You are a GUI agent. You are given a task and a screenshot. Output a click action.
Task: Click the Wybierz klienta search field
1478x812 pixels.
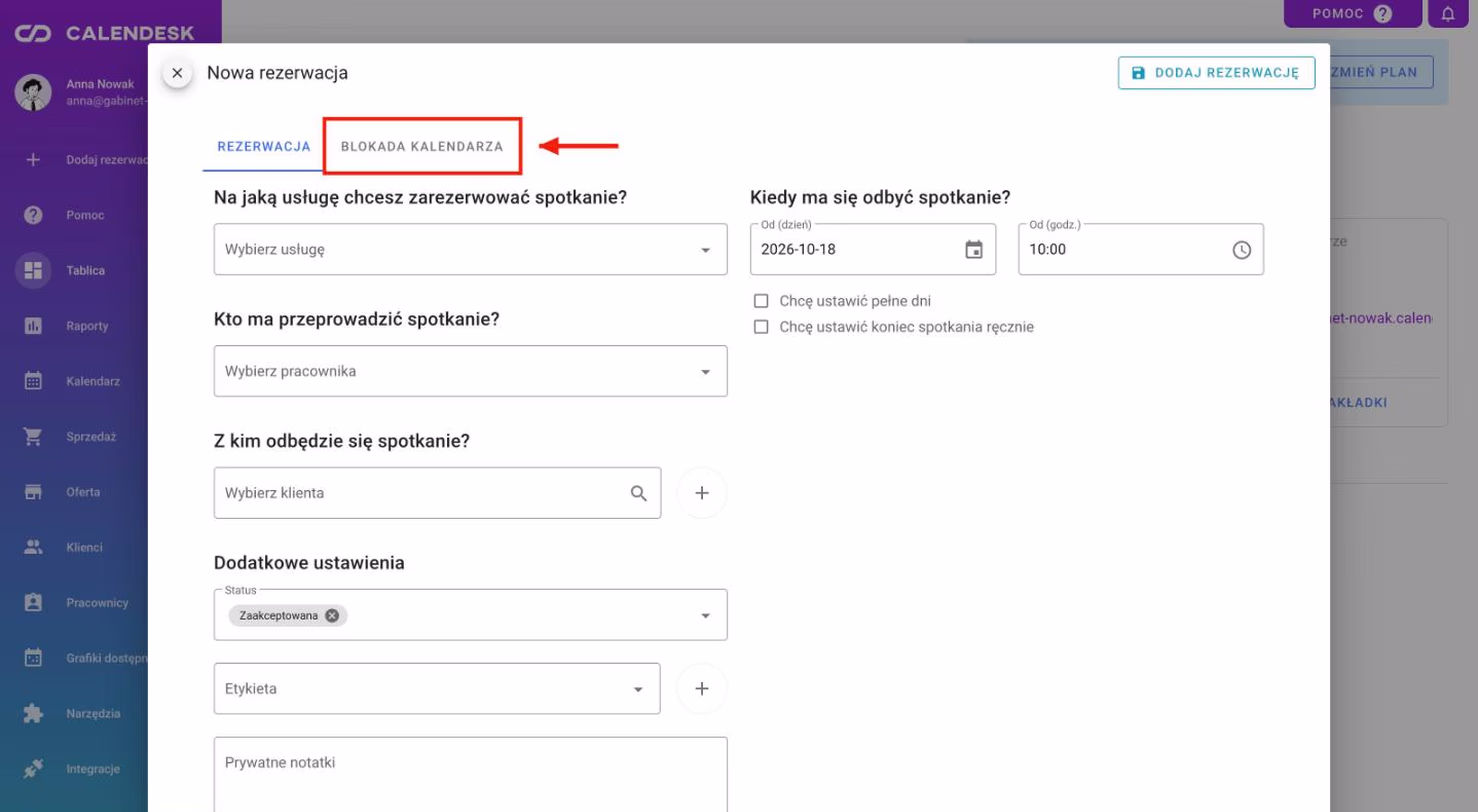coord(437,493)
